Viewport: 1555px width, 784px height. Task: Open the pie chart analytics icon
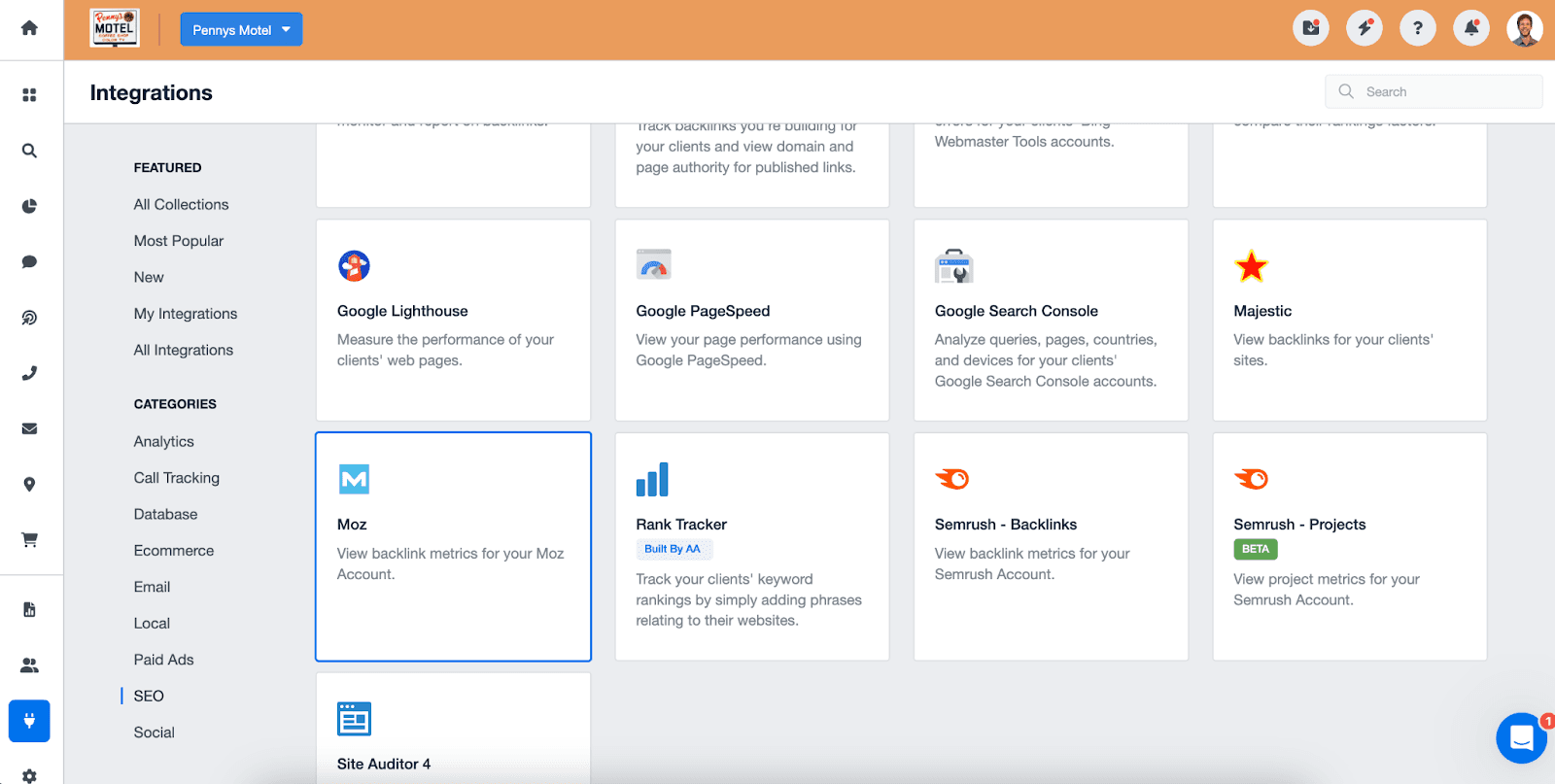29,206
